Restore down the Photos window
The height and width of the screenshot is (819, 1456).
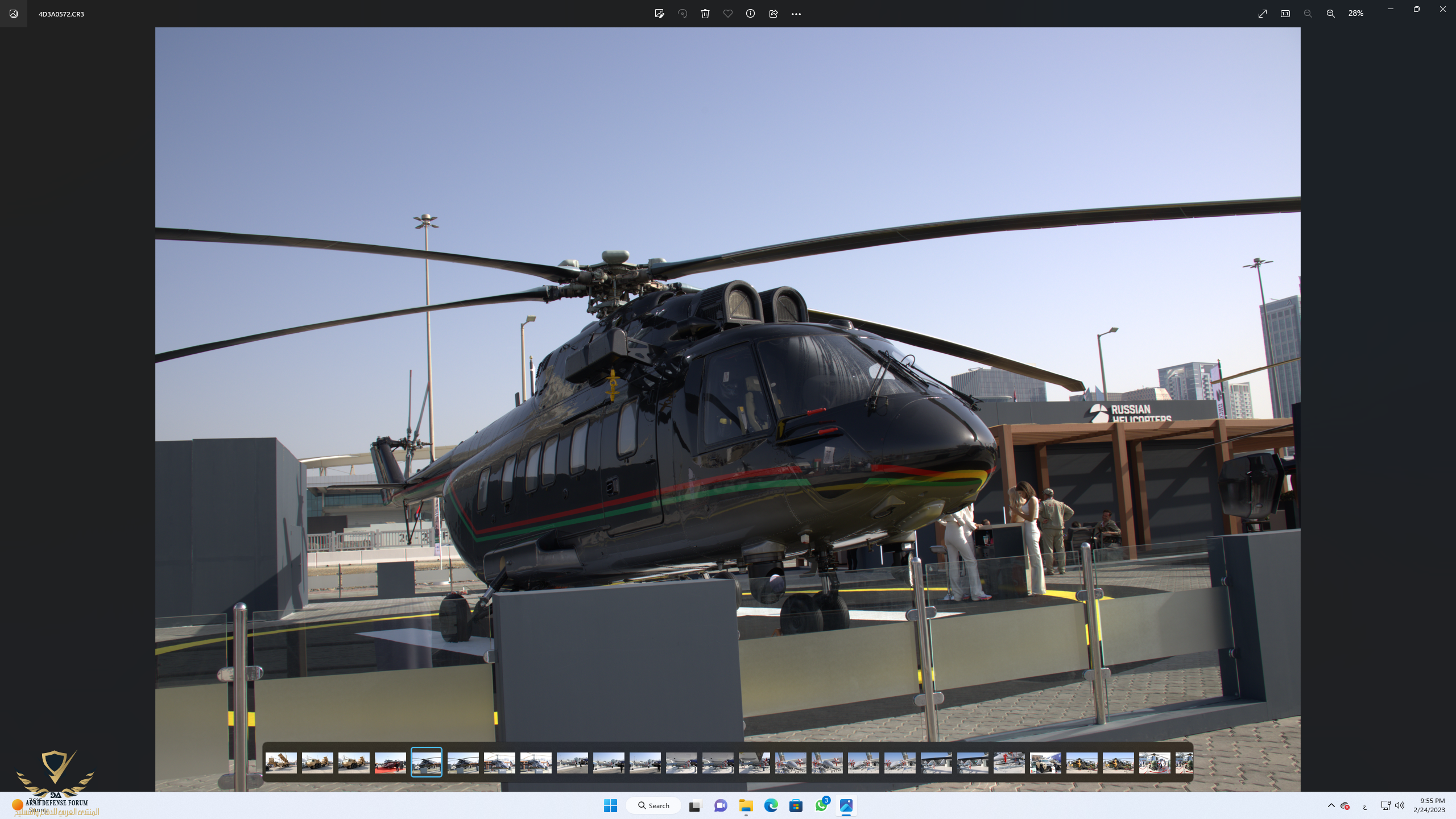click(1416, 9)
